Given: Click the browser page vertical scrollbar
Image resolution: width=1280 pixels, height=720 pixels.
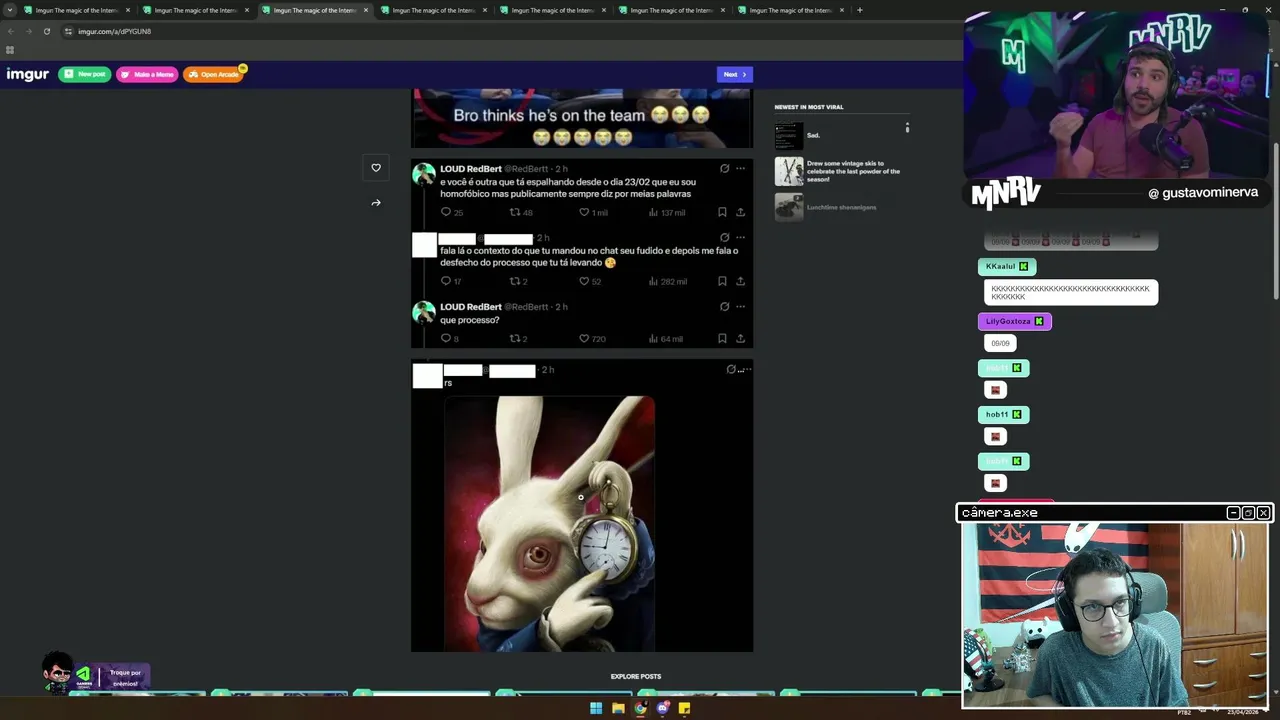Looking at the screenshot, I should (x=1275, y=220).
